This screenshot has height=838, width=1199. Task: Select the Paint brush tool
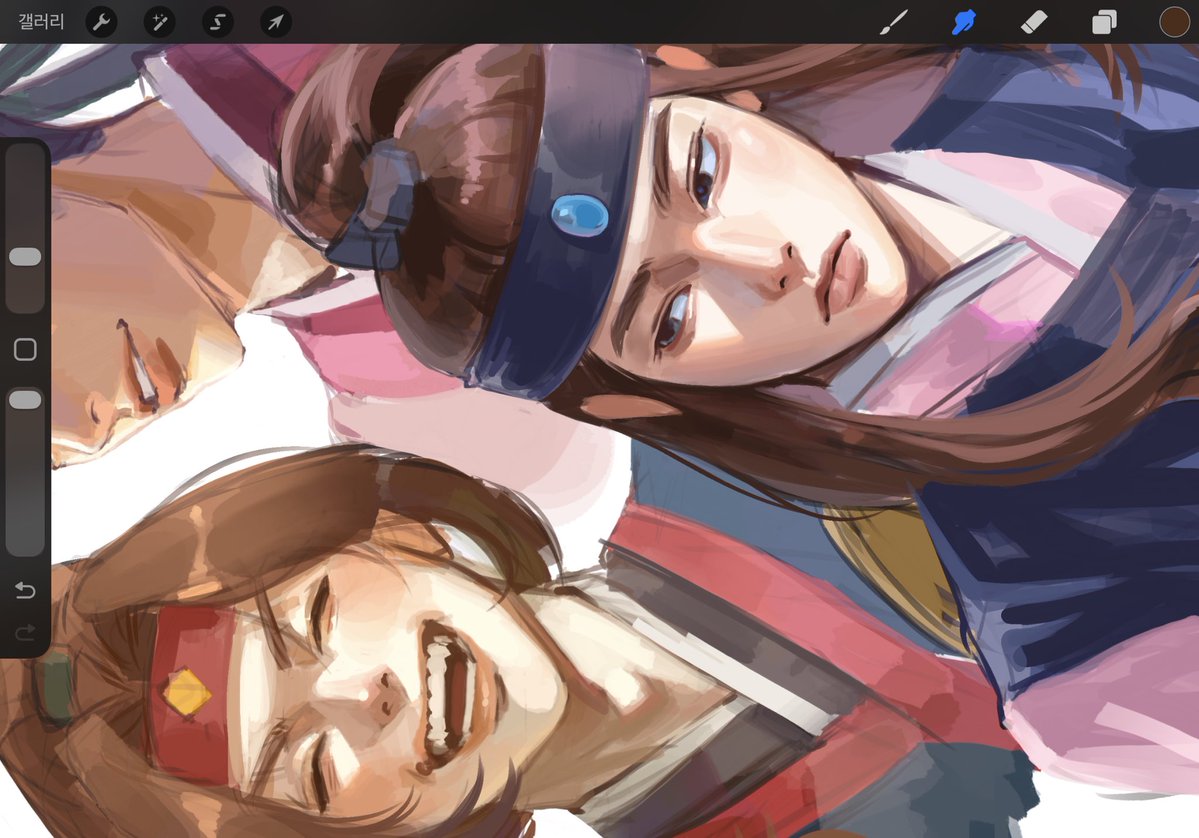pyautogui.click(x=893, y=22)
